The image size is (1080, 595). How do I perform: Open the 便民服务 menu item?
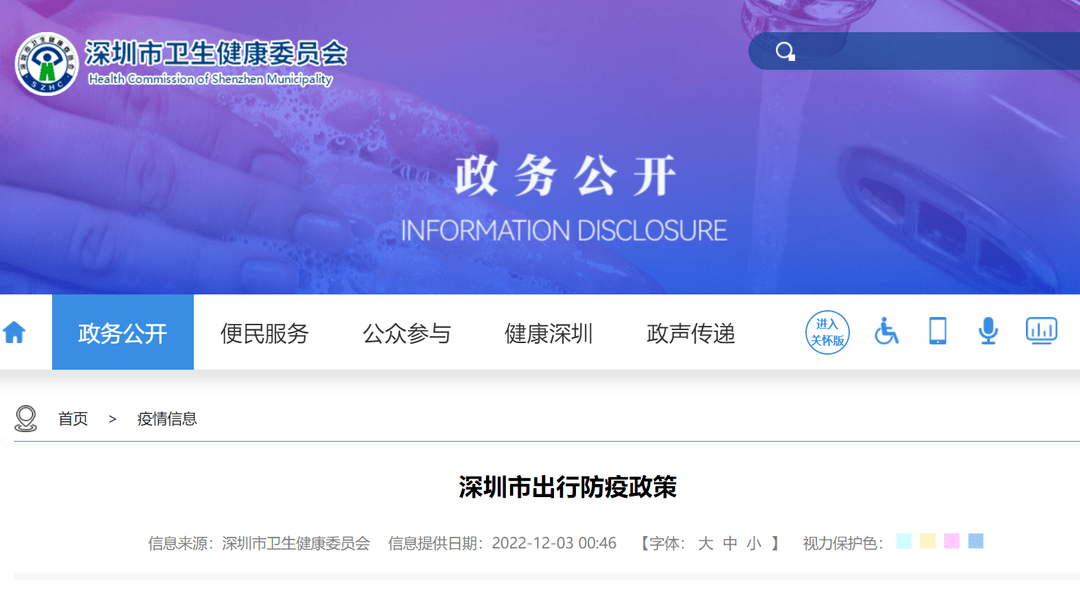[265, 333]
